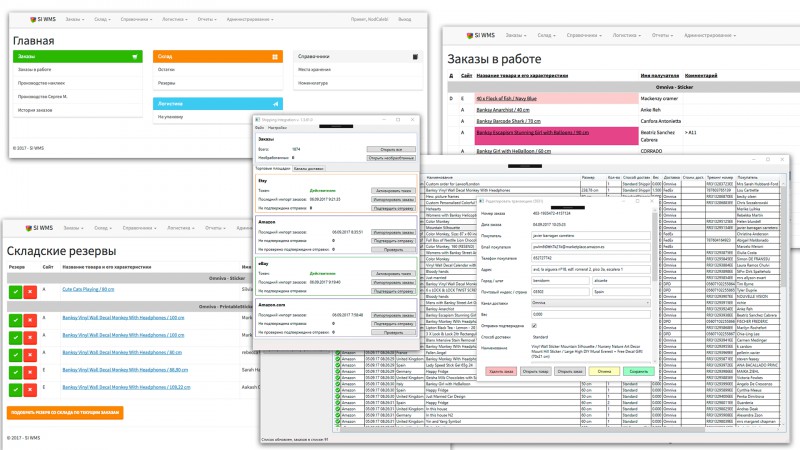Open Места хранения link

pos(314,69)
